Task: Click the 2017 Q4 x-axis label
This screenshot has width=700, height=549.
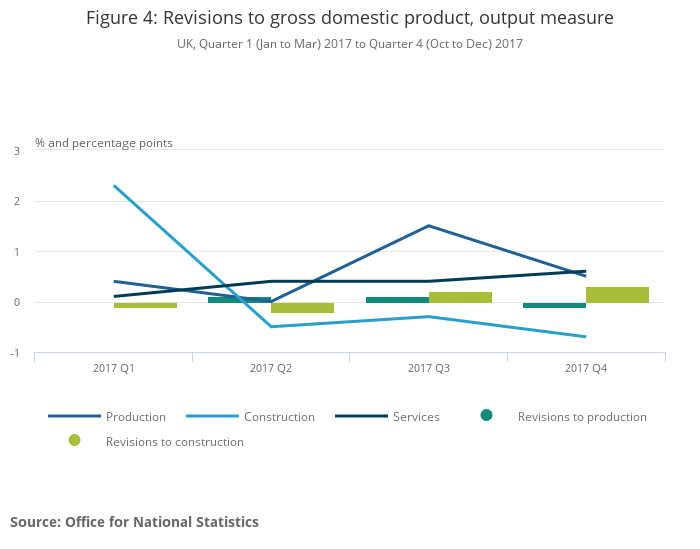Action: (x=586, y=369)
